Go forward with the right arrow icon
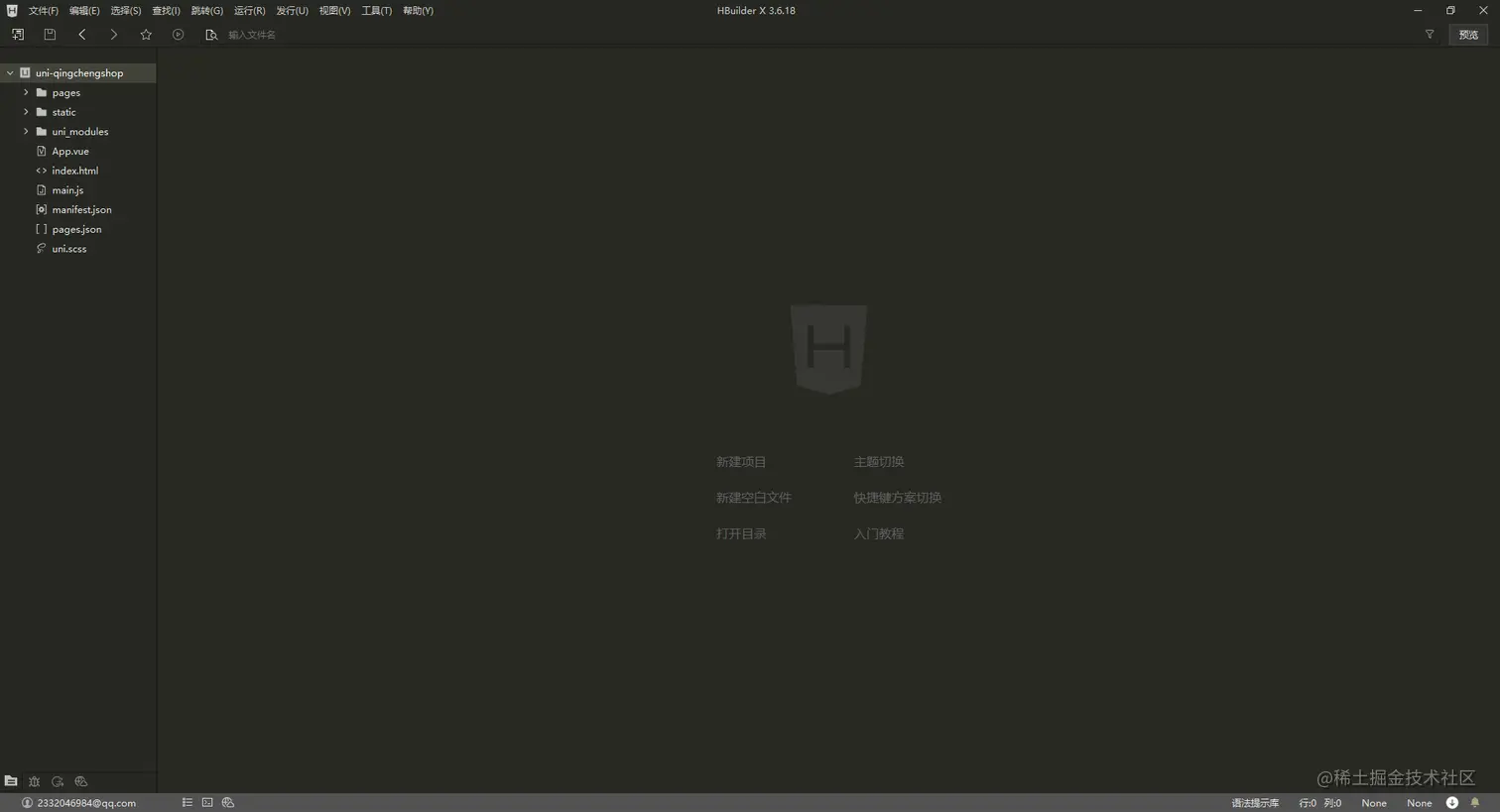Screen dimensions: 1500x812 114,35
